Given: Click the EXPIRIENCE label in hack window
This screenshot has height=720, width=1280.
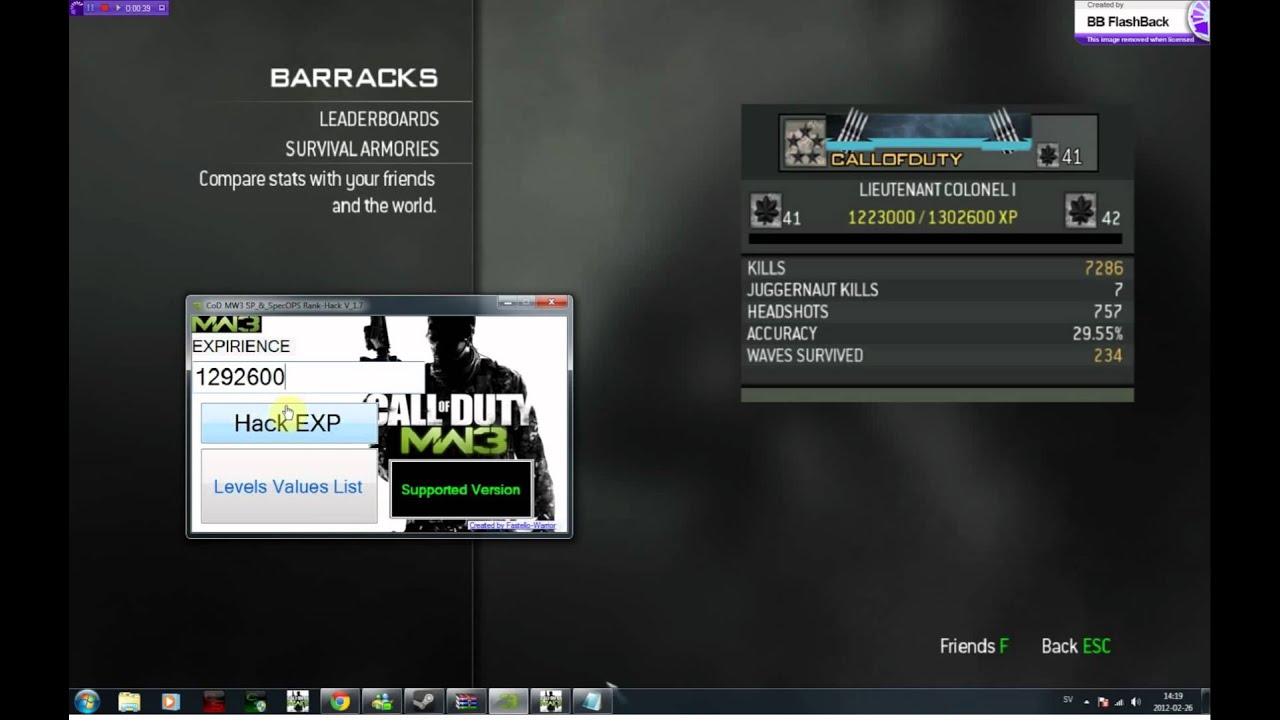Looking at the screenshot, I should point(241,346).
